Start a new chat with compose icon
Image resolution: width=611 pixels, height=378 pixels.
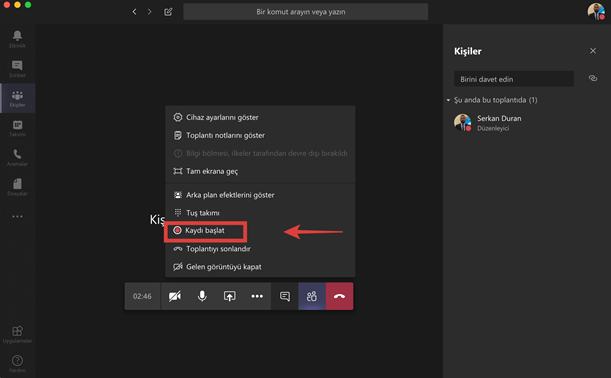point(168,12)
